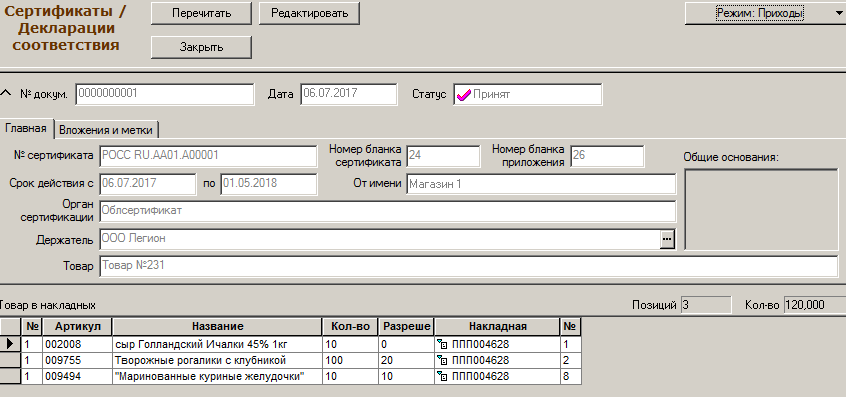Select row selector for article 009755

click(10, 360)
